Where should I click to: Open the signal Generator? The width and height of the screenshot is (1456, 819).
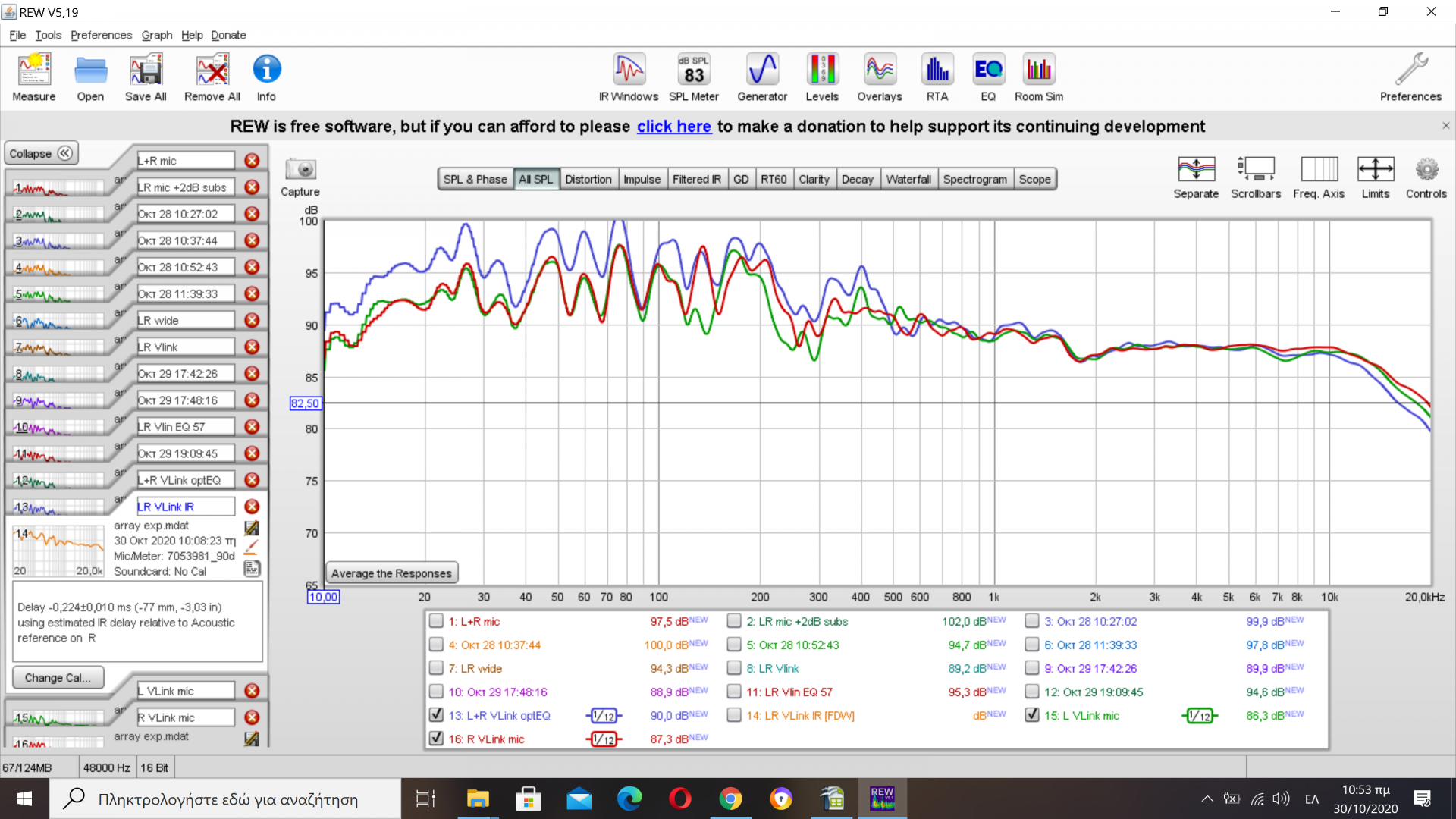pyautogui.click(x=762, y=77)
